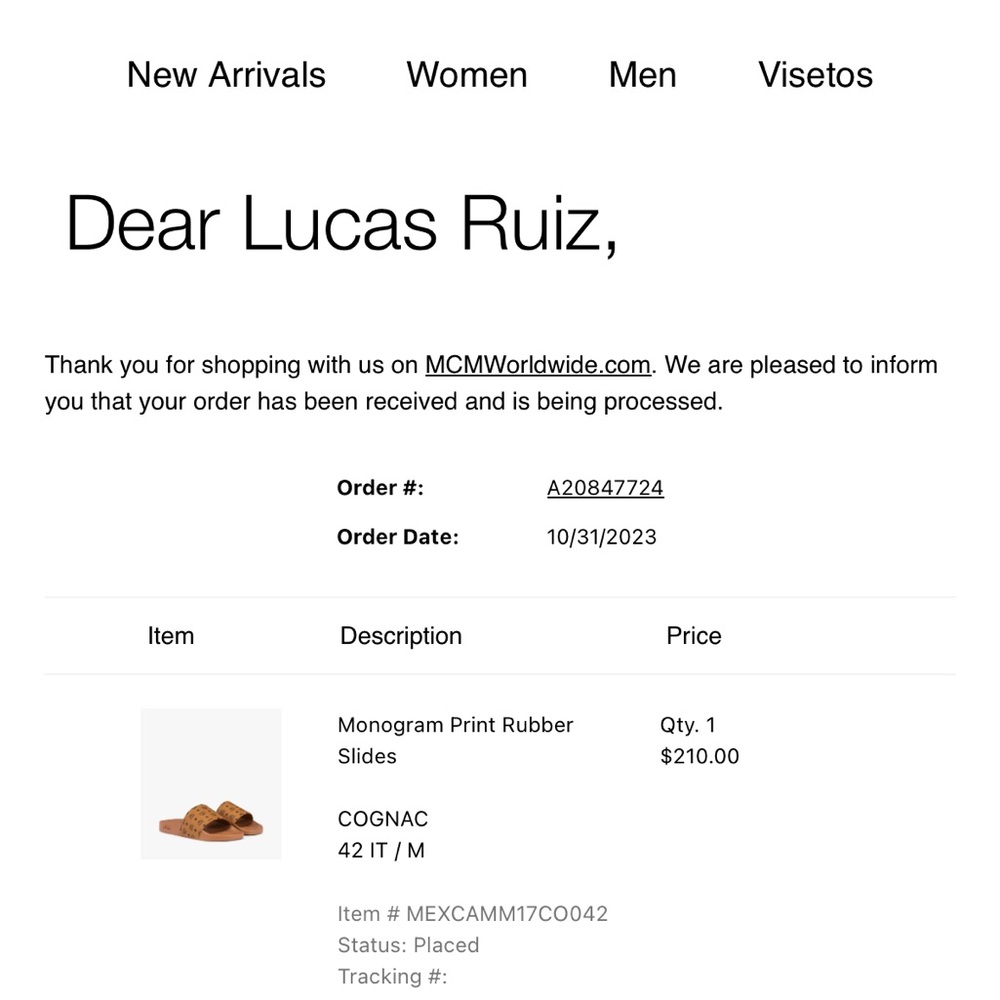Screen dimensions: 1000x1000
Task: Open the Visetos collection link
Action: pos(815,75)
